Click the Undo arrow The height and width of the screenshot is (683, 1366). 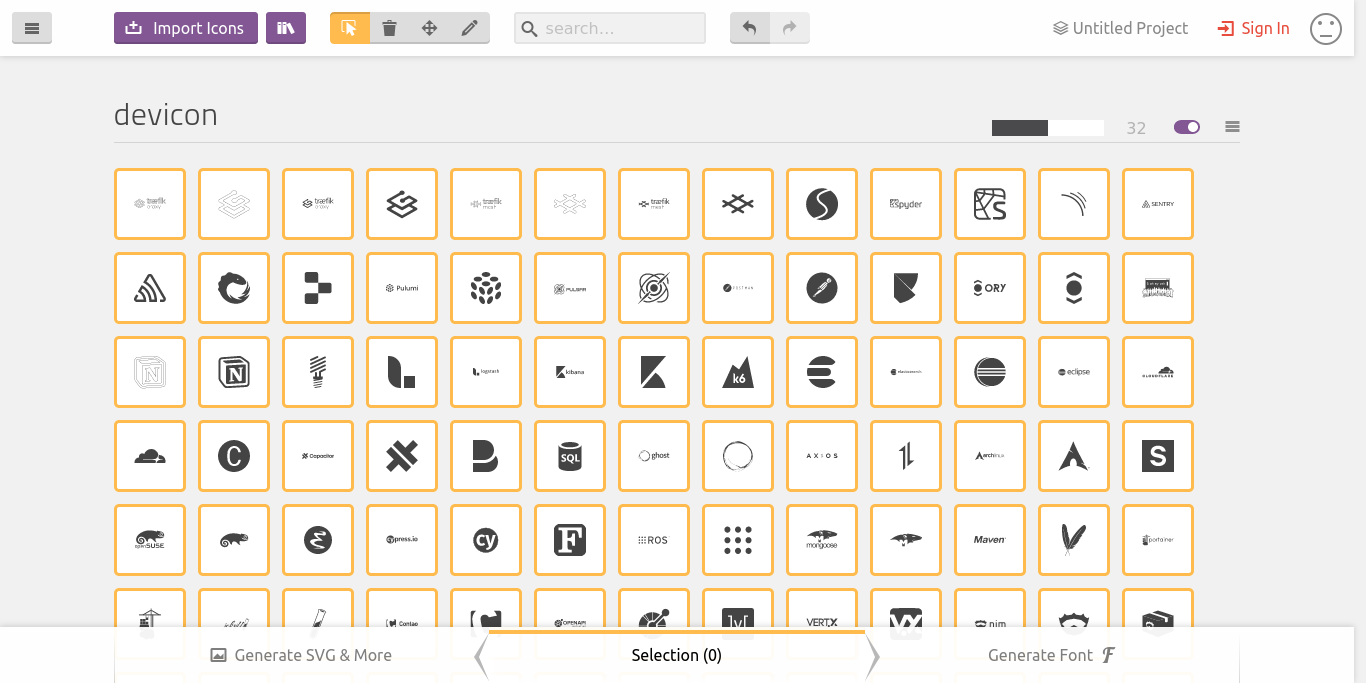click(x=750, y=28)
